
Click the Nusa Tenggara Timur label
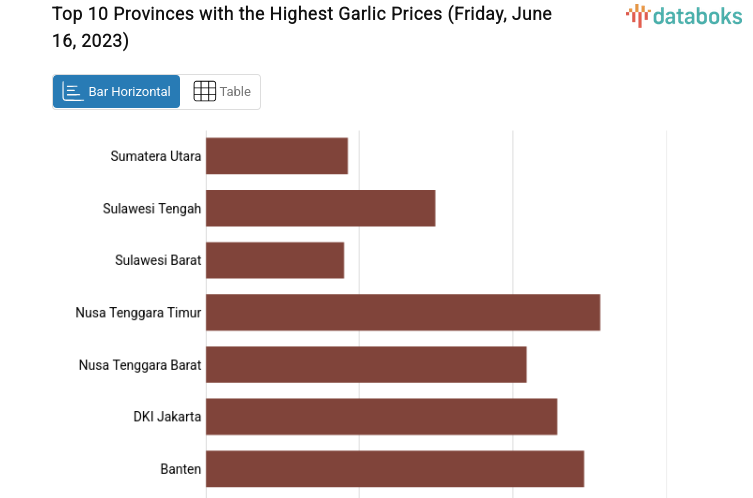[138, 312]
